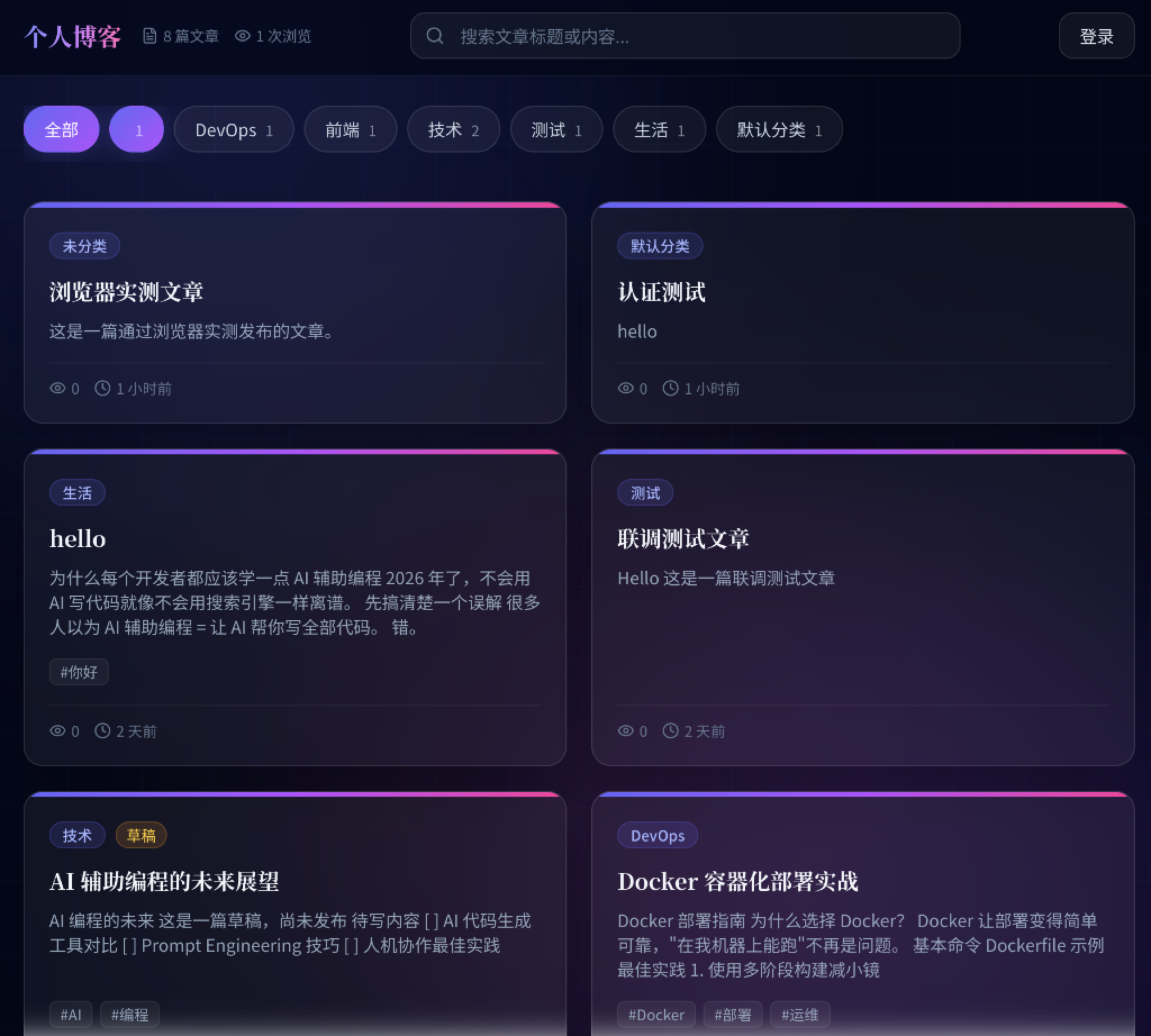Click the site views eye icon in header
The image size is (1151, 1036).
(243, 36)
